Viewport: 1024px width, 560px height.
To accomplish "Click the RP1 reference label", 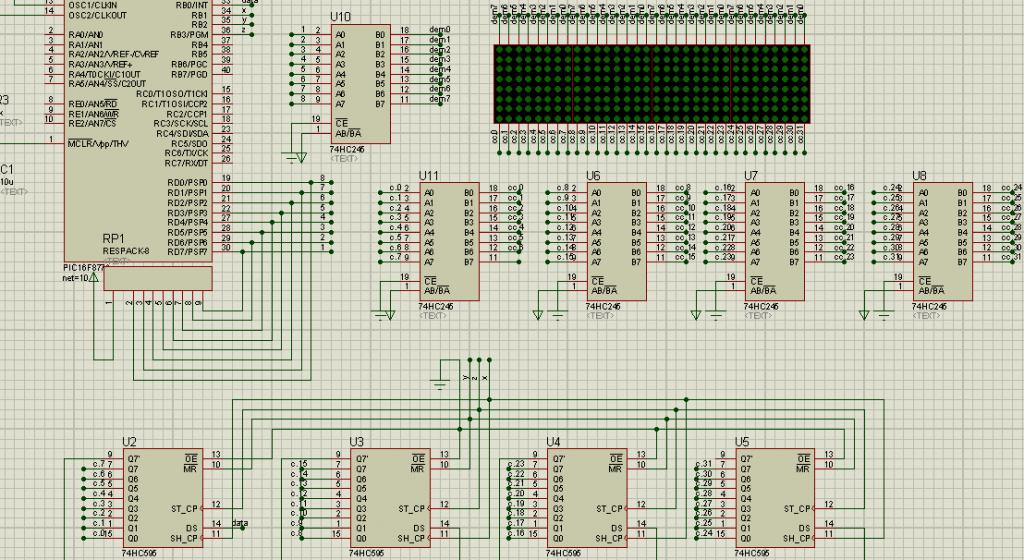I will click(113, 239).
